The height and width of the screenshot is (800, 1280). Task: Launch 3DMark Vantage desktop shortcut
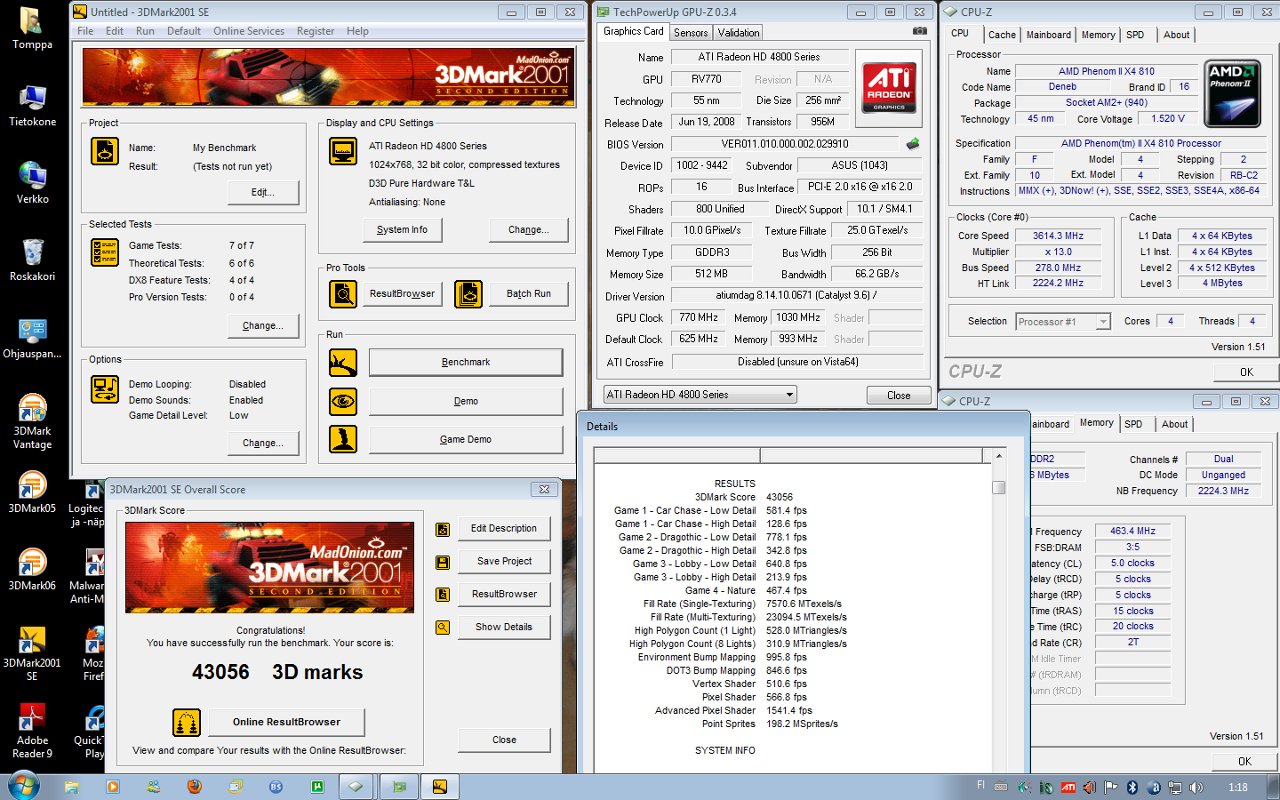(32, 422)
